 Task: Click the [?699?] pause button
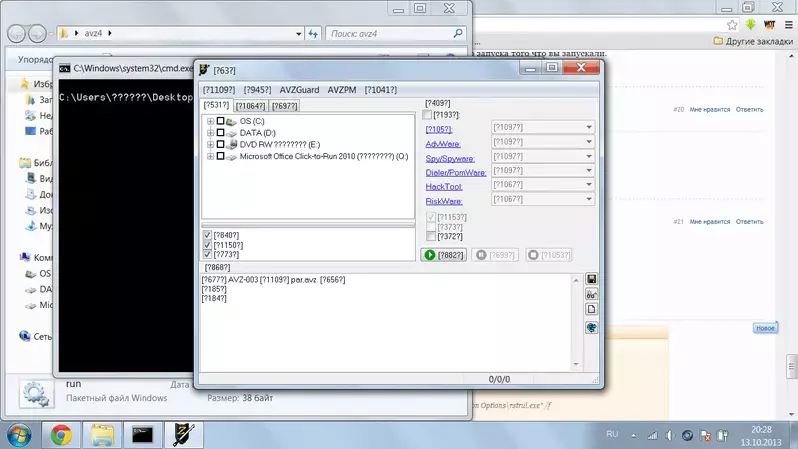tap(495, 255)
